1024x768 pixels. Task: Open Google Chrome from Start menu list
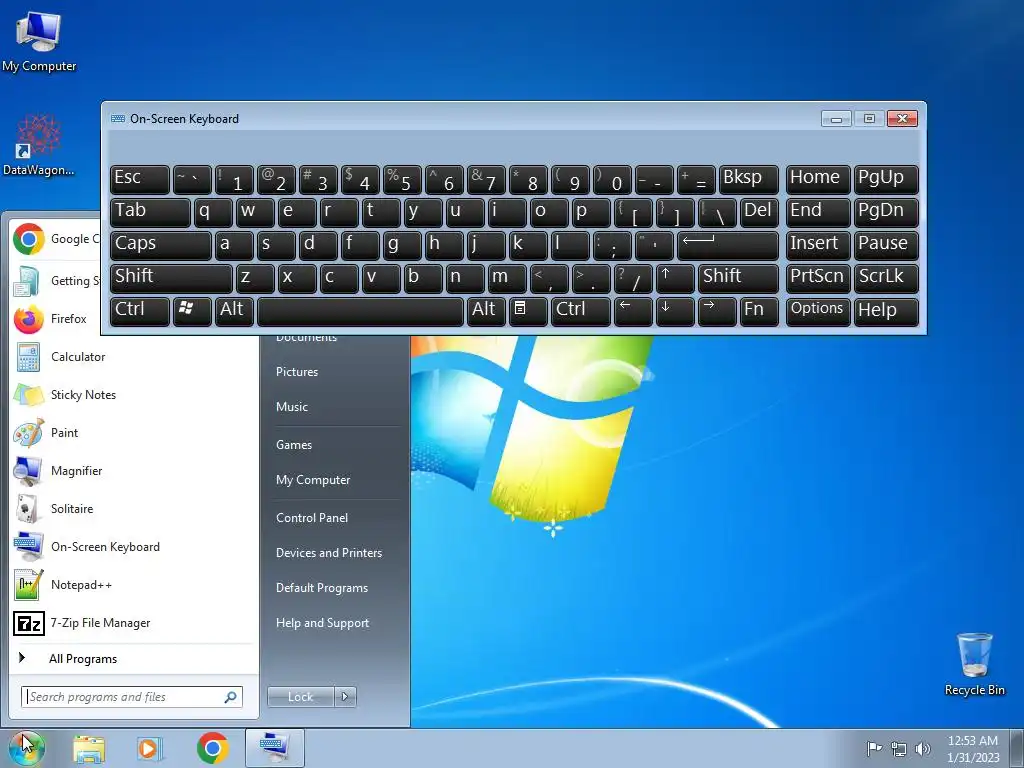coord(56,240)
